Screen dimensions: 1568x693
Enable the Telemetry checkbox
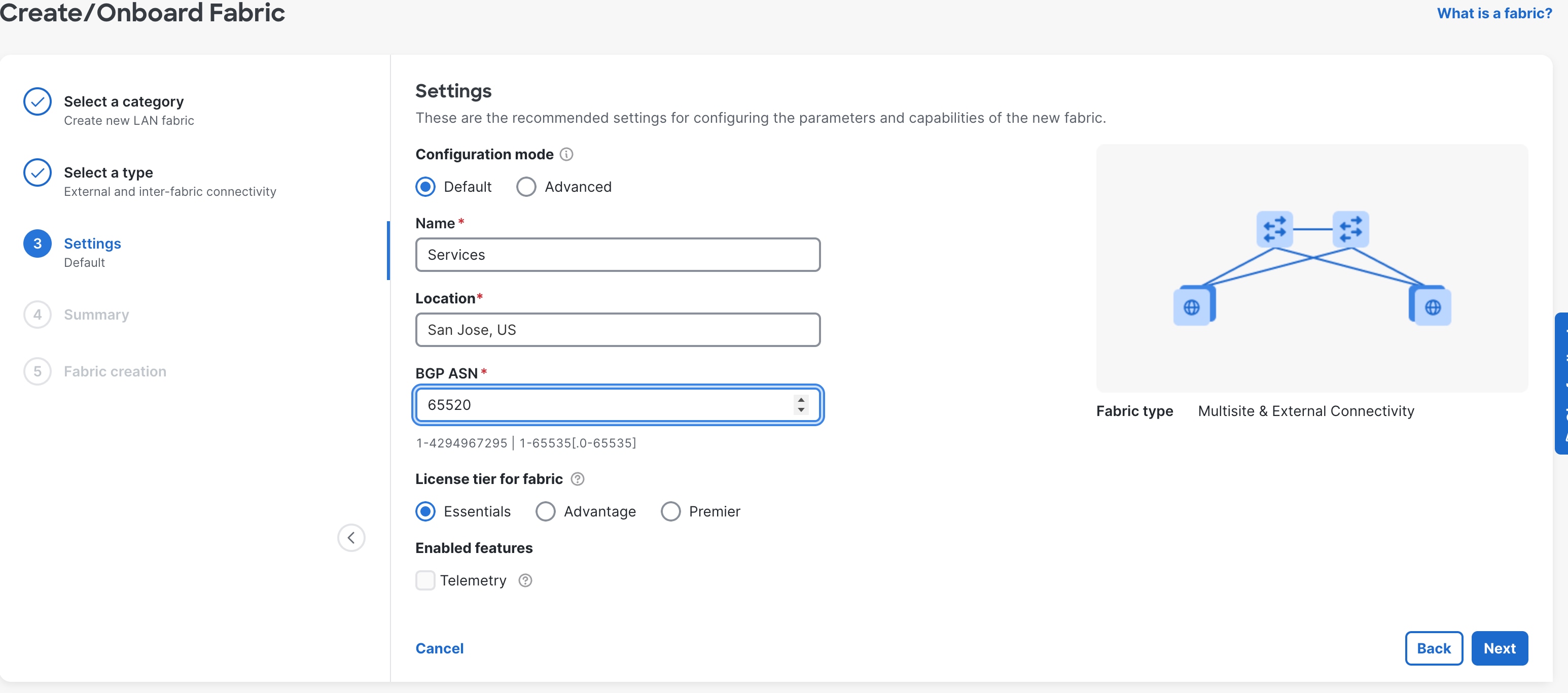(425, 580)
